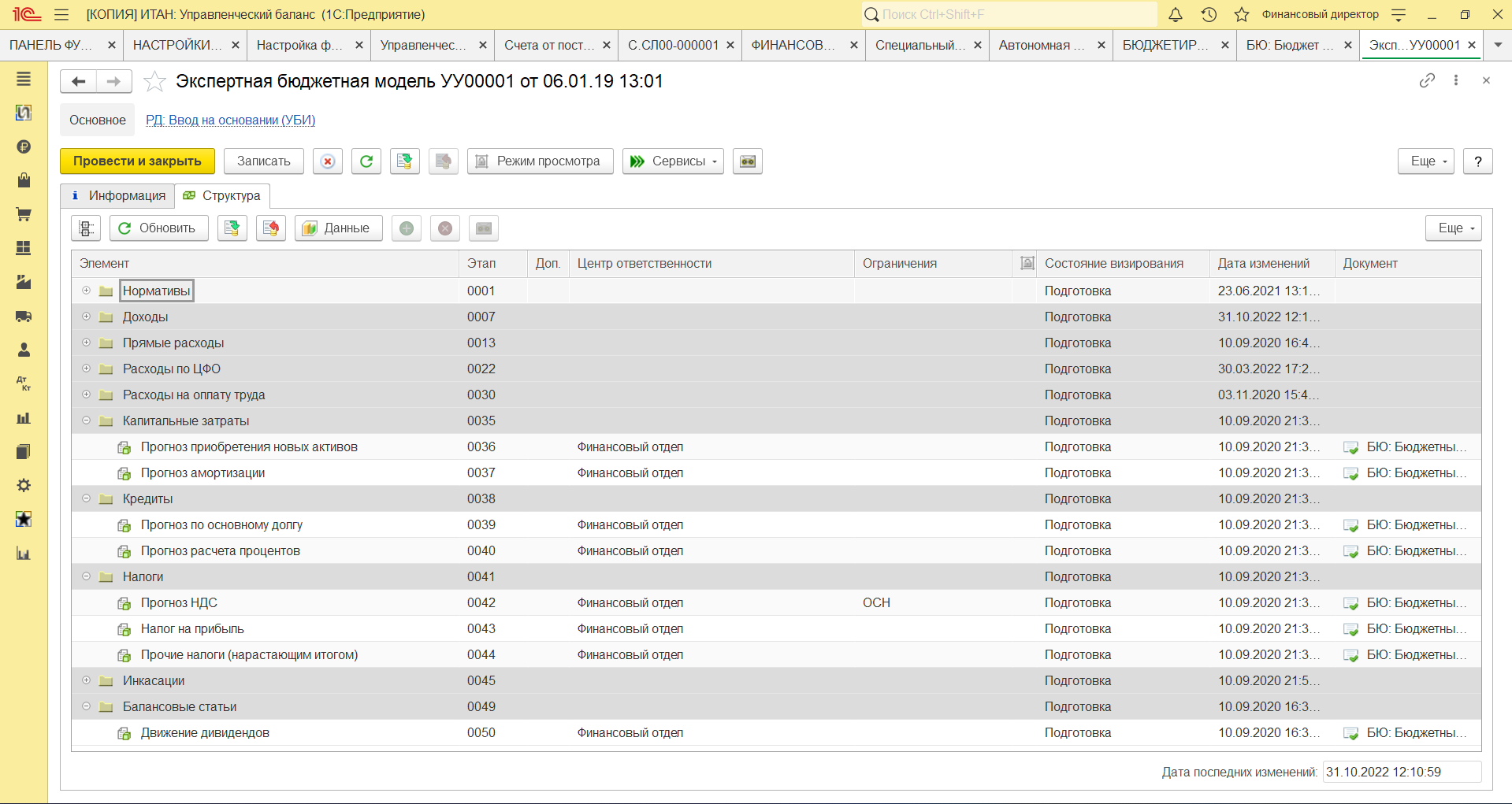
Task: Click the green refresh icon in document toolbar
Action: (366, 161)
